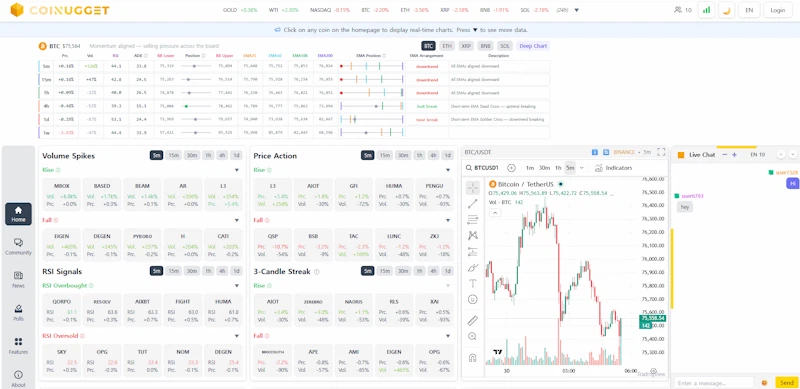Click the Login button
This screenshot has width=800, height=389.
[778, 10]
